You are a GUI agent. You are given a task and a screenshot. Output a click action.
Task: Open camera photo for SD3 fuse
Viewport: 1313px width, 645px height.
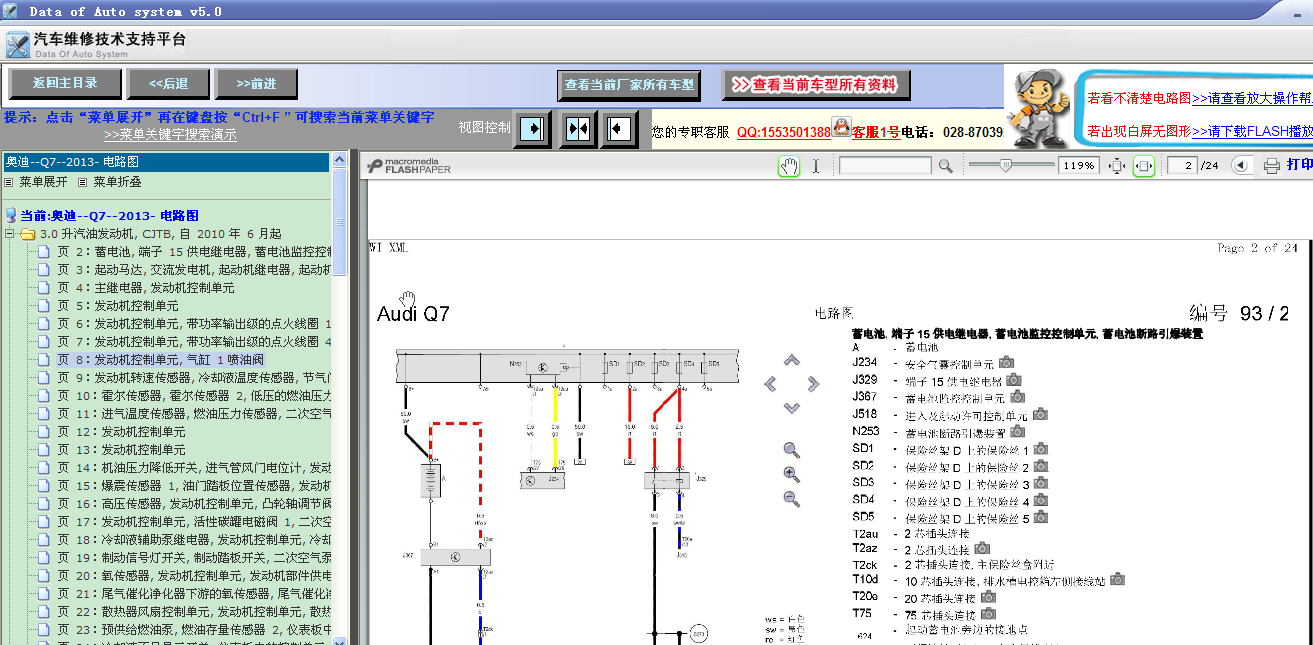[x=1040, y=483]
